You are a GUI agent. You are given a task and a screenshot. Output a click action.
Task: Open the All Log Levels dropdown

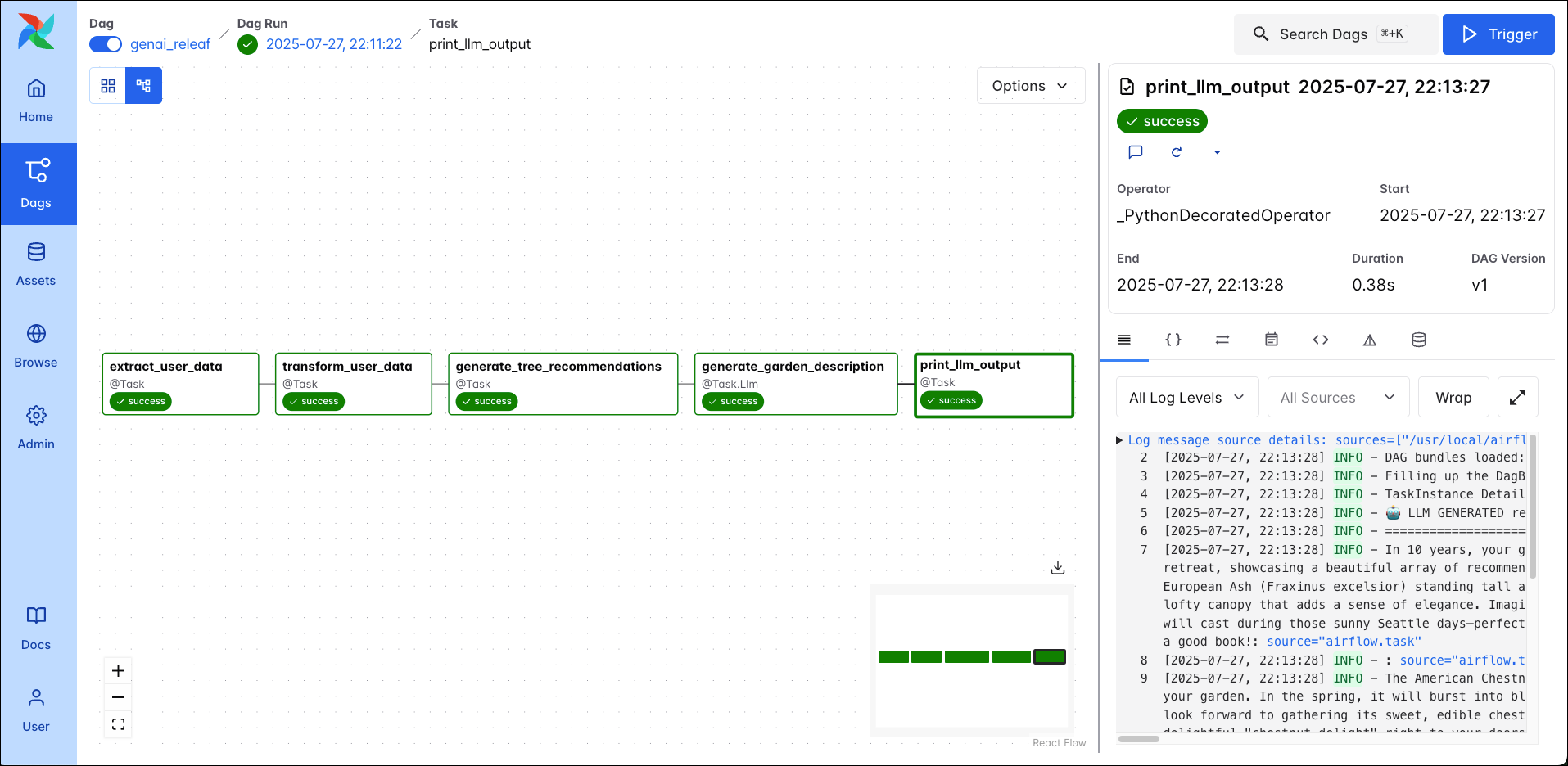(1186, 397)
